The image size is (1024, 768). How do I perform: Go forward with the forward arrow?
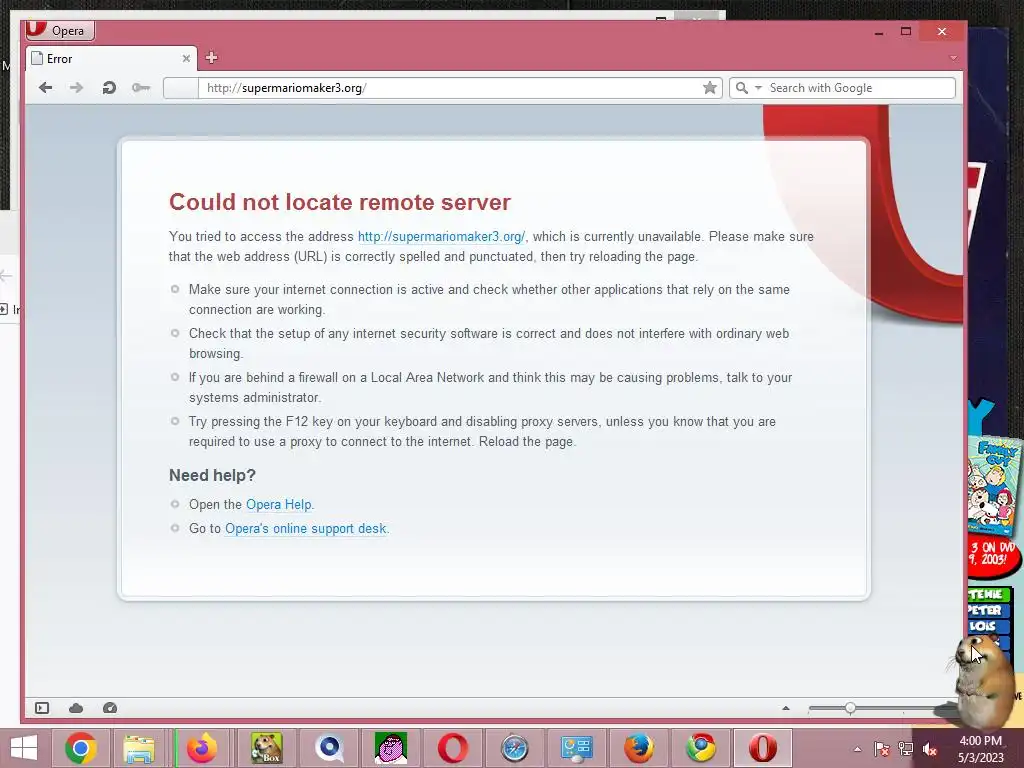pos(76,88)
